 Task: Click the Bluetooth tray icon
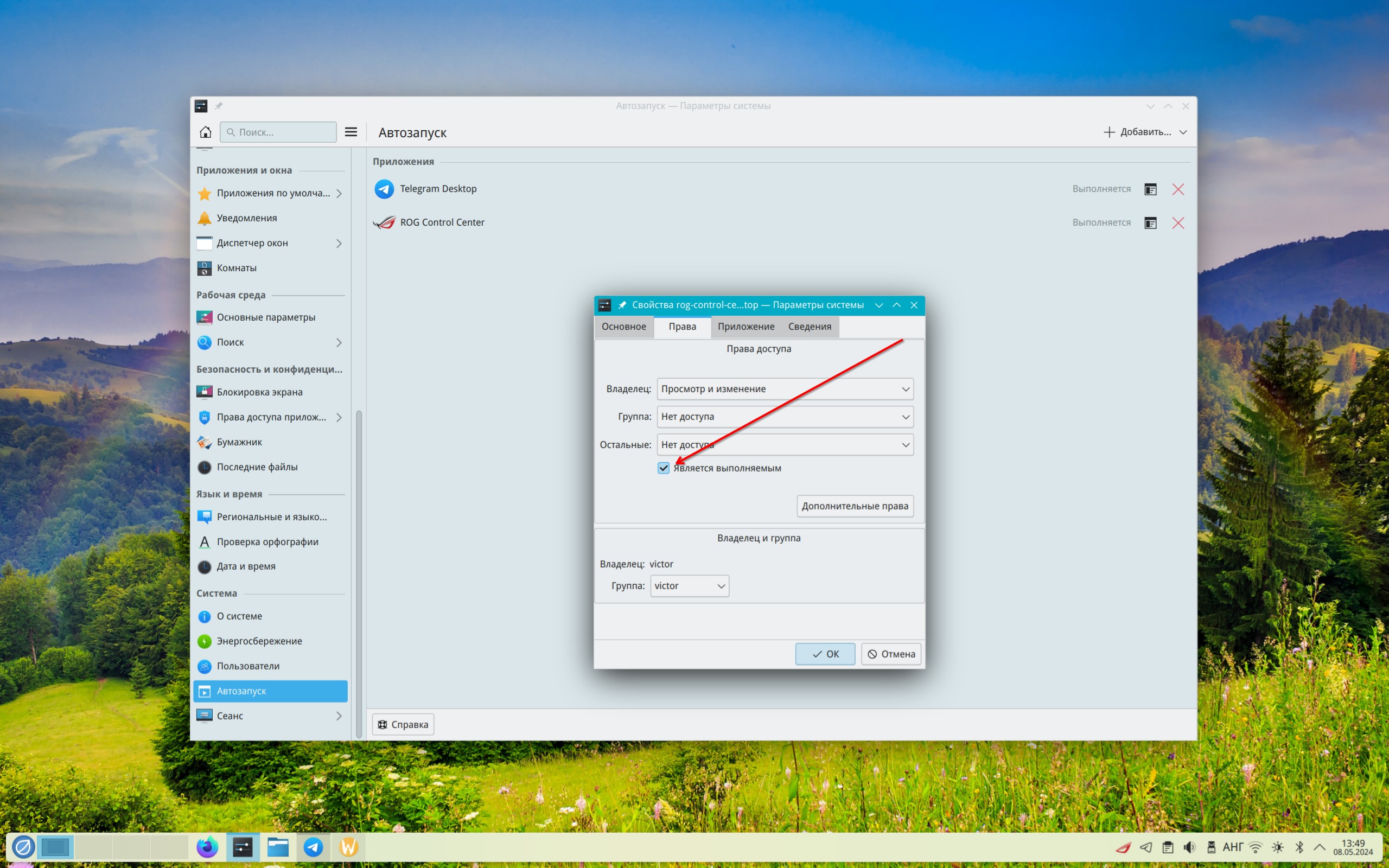[1299, 847]
